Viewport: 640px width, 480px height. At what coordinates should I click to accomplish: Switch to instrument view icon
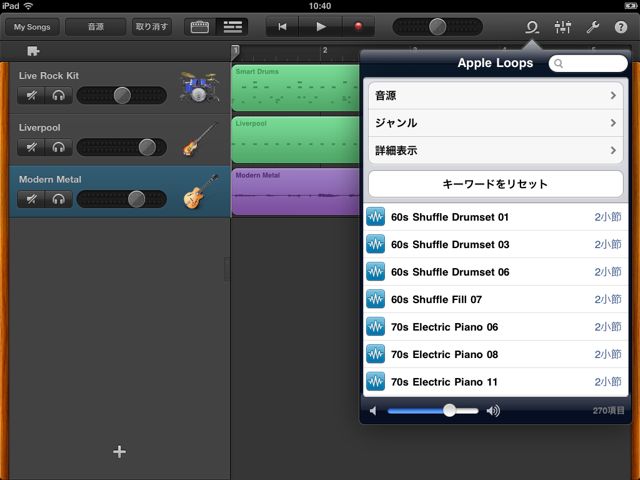200,27
